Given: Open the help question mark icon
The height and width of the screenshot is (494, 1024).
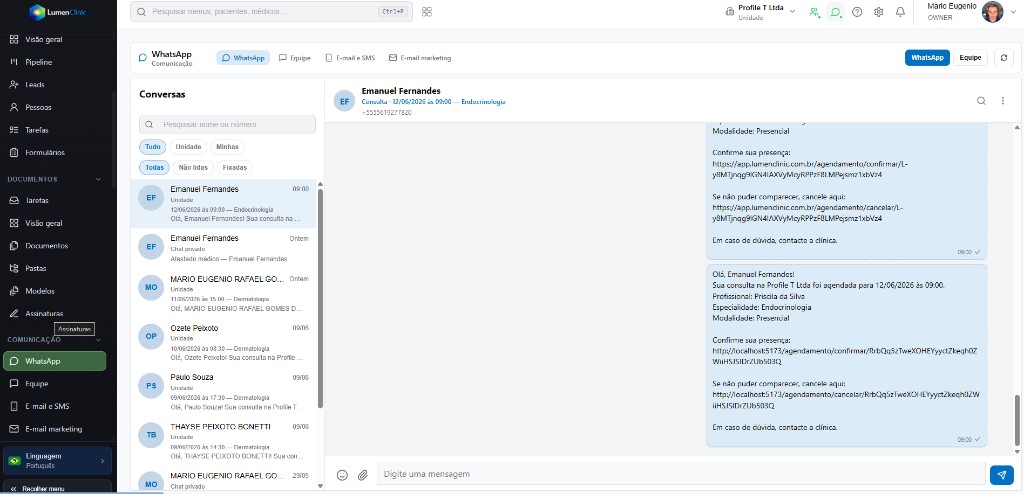Looking at the screenshot, I should tap(857, 12).
